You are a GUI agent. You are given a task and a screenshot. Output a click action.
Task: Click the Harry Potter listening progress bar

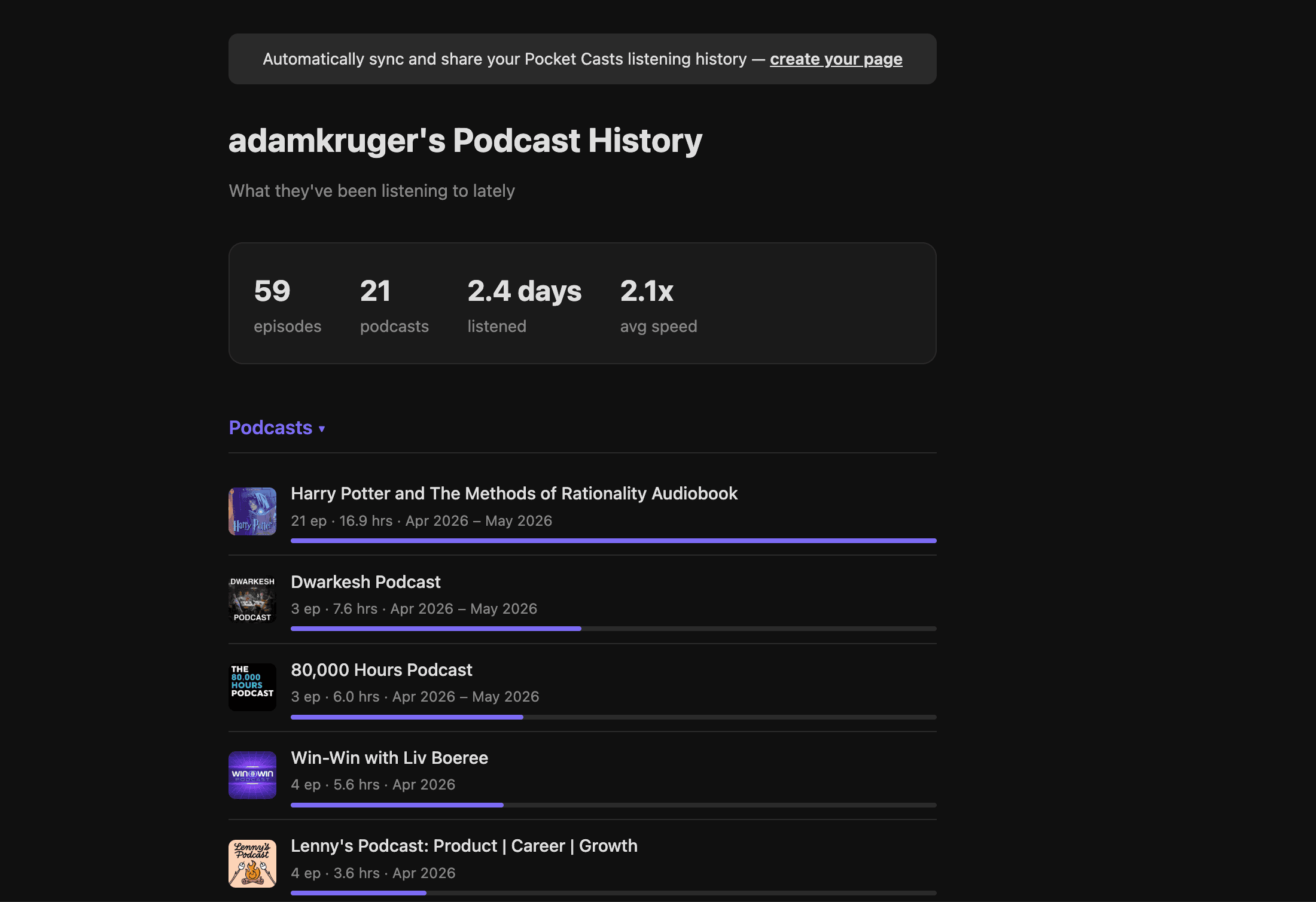pos(614,541)
